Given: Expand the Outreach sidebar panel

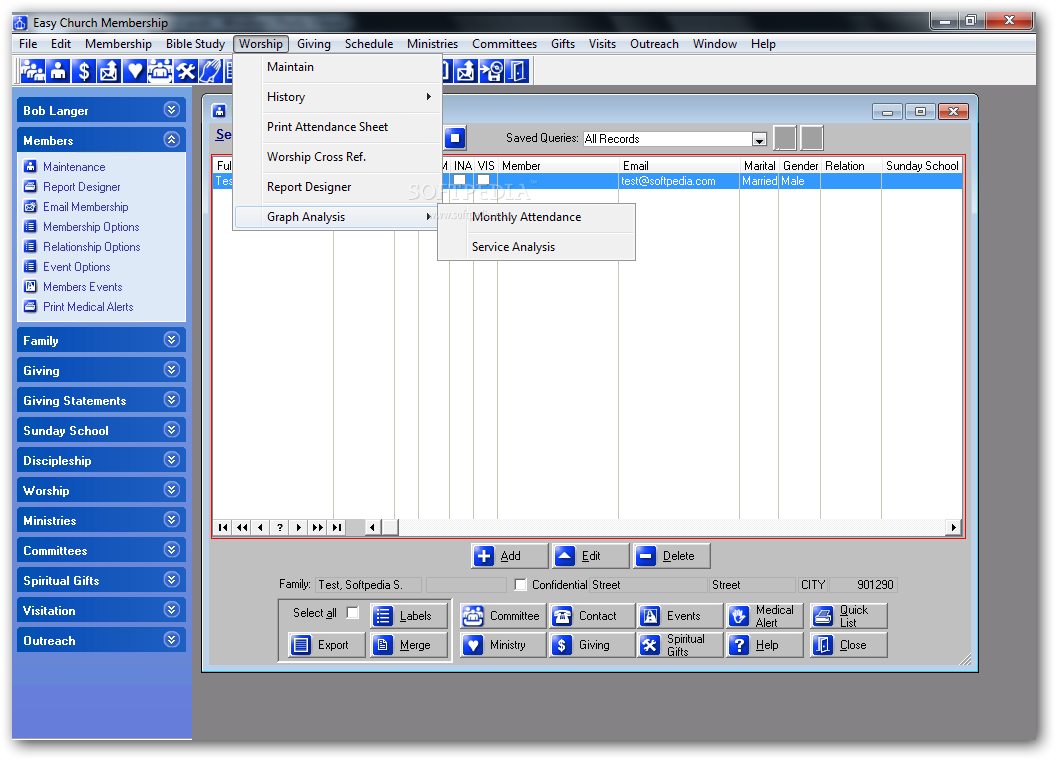Looking at the screenshot, I should (172, 639).
